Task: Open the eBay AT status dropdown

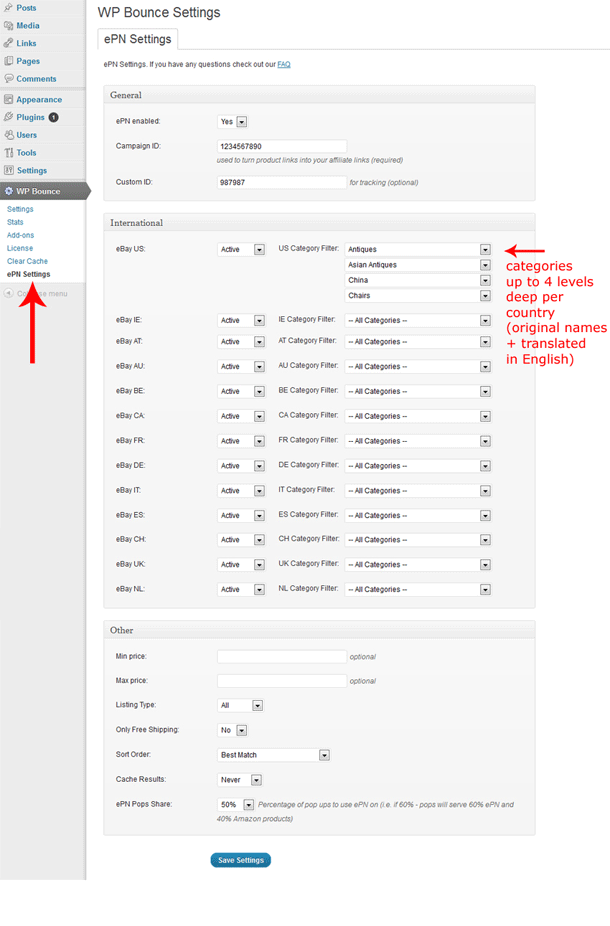Action: [x=241, y=341]
